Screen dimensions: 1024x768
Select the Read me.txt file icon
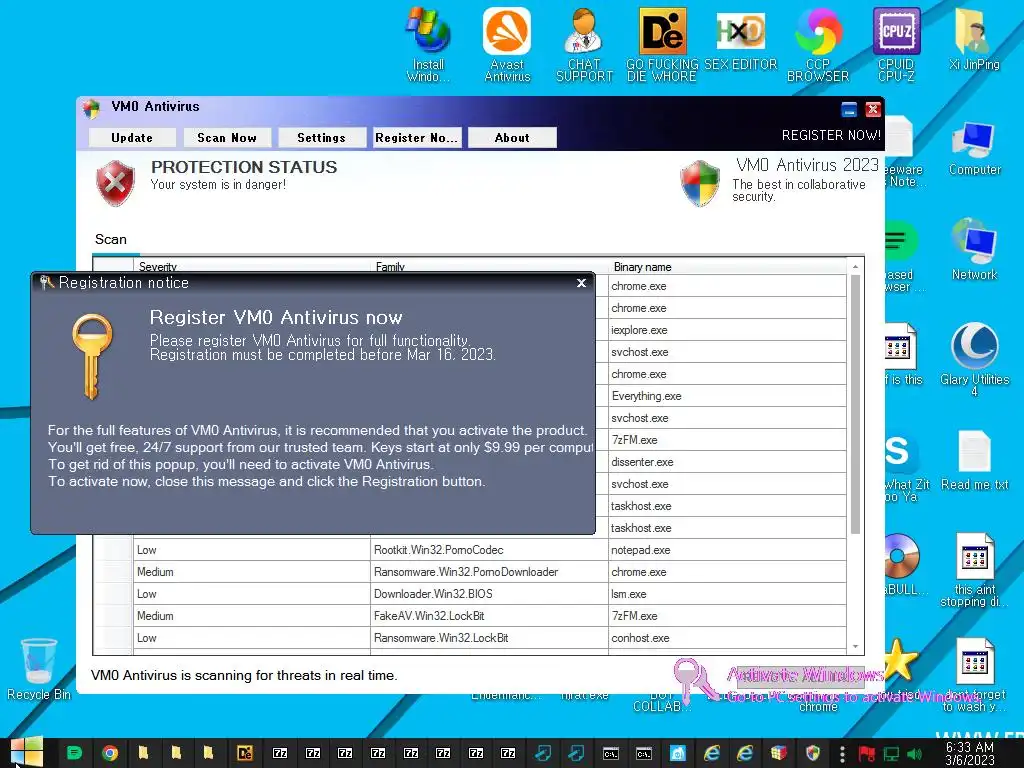(974, 460)
